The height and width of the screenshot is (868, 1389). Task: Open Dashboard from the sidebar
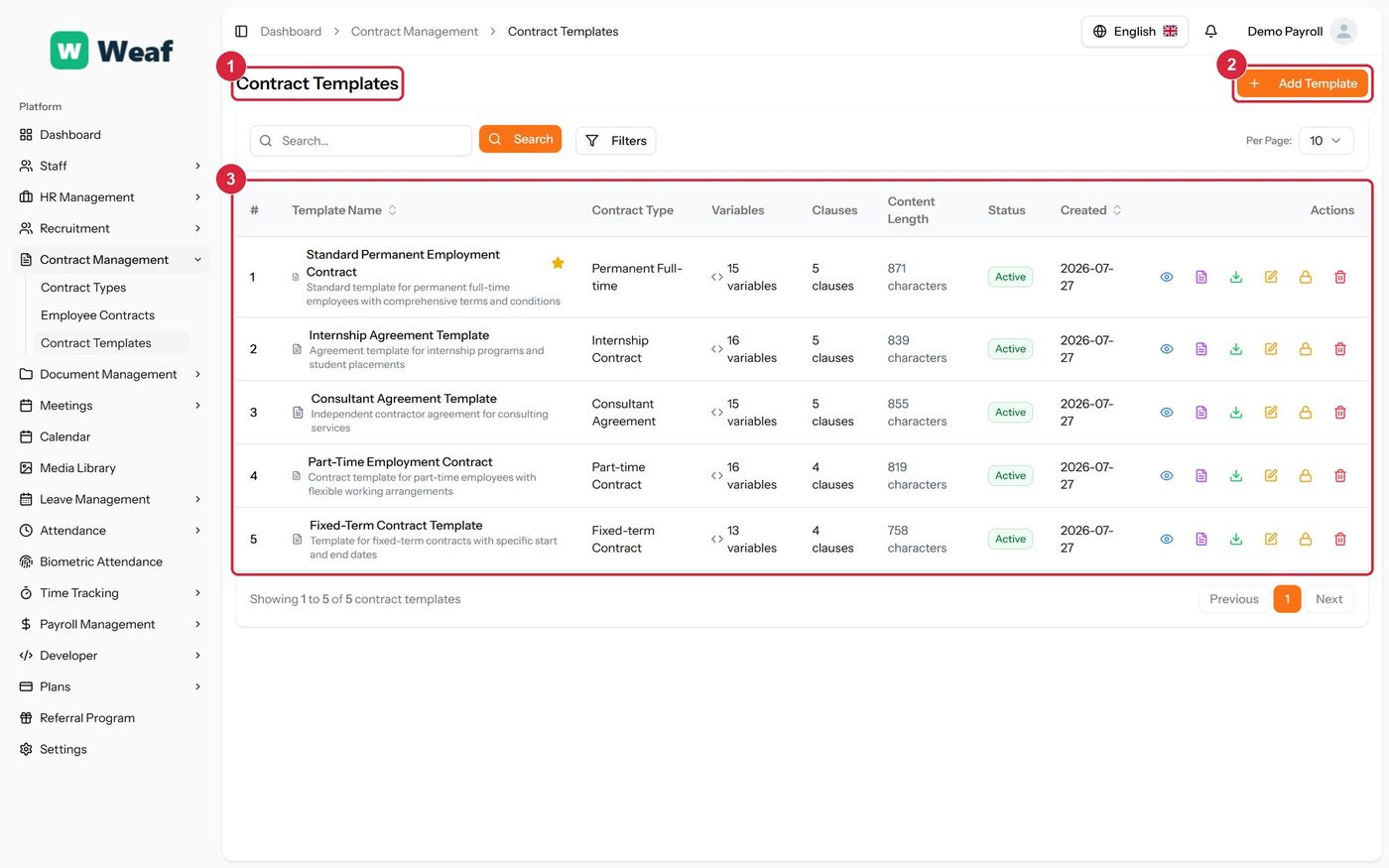tap(111, 135)
